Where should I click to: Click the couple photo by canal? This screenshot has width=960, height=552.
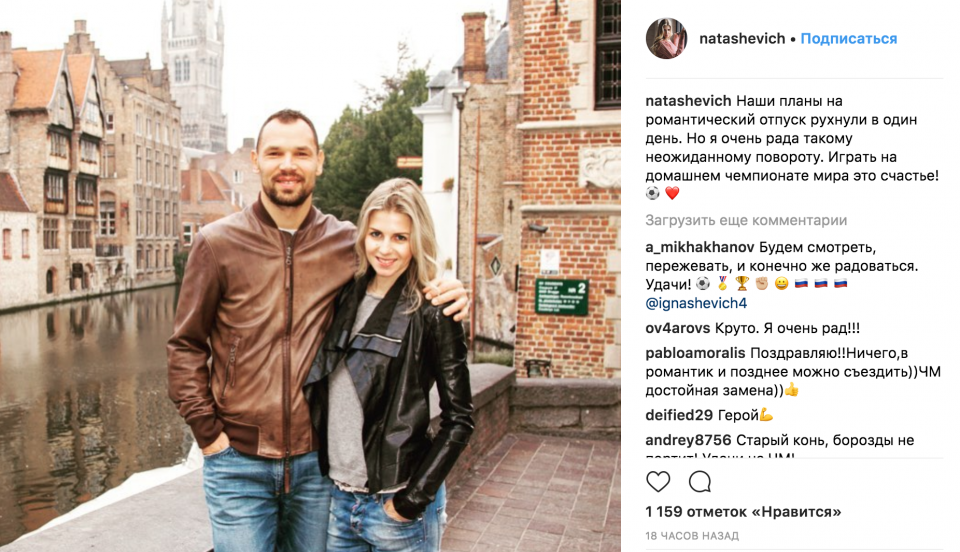coord(310,276)
